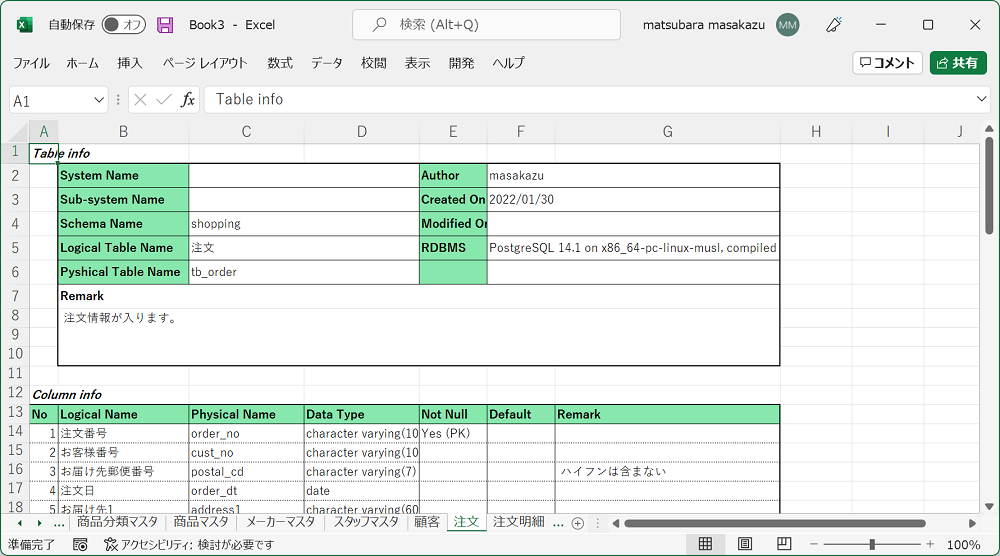Click the vertical scrollbar down arrow

(989, 507)
